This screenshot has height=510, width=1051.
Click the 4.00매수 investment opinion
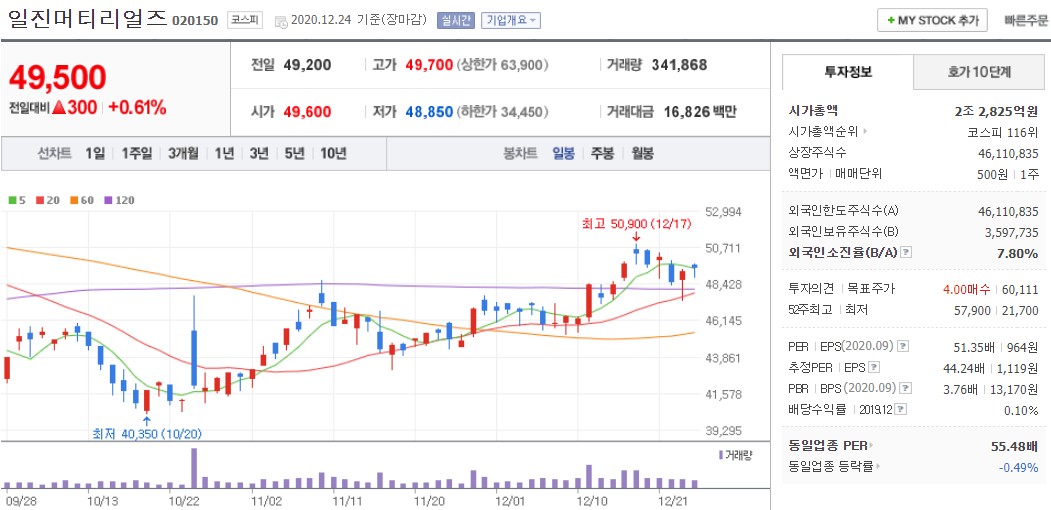click(967, 290)
